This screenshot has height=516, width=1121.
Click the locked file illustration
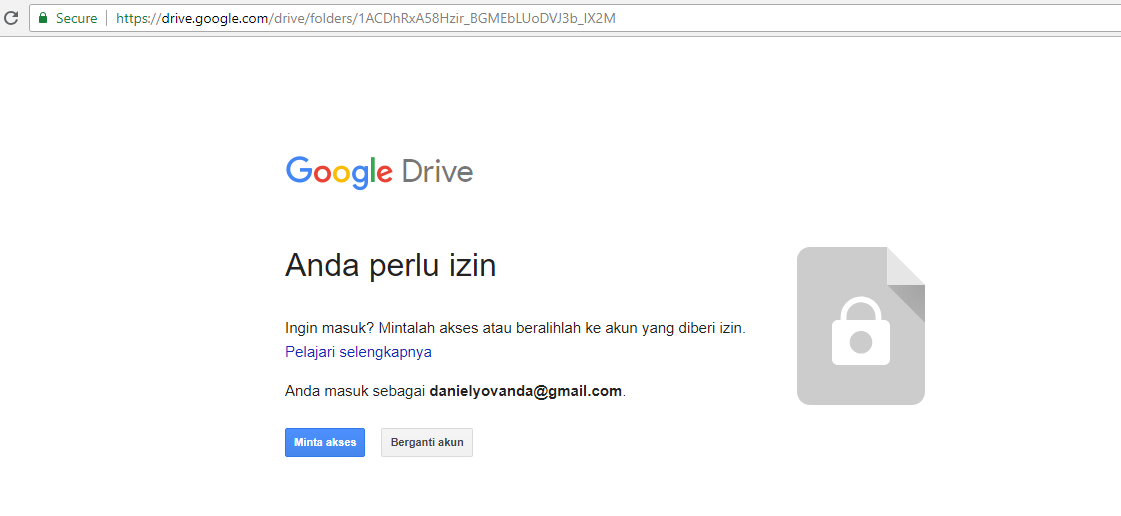tap(861, 326)
